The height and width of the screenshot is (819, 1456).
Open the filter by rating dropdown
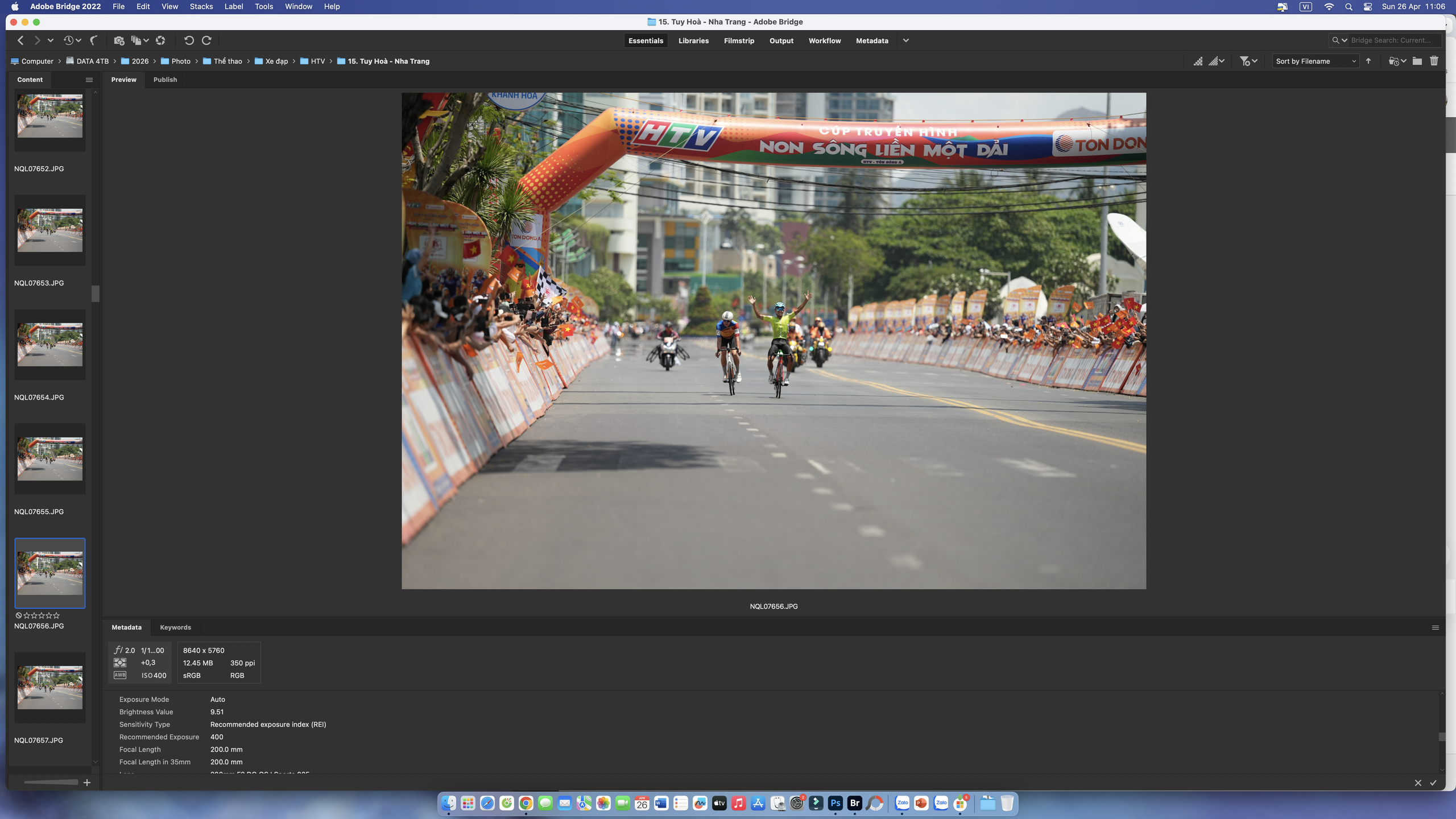point(1247,61)
